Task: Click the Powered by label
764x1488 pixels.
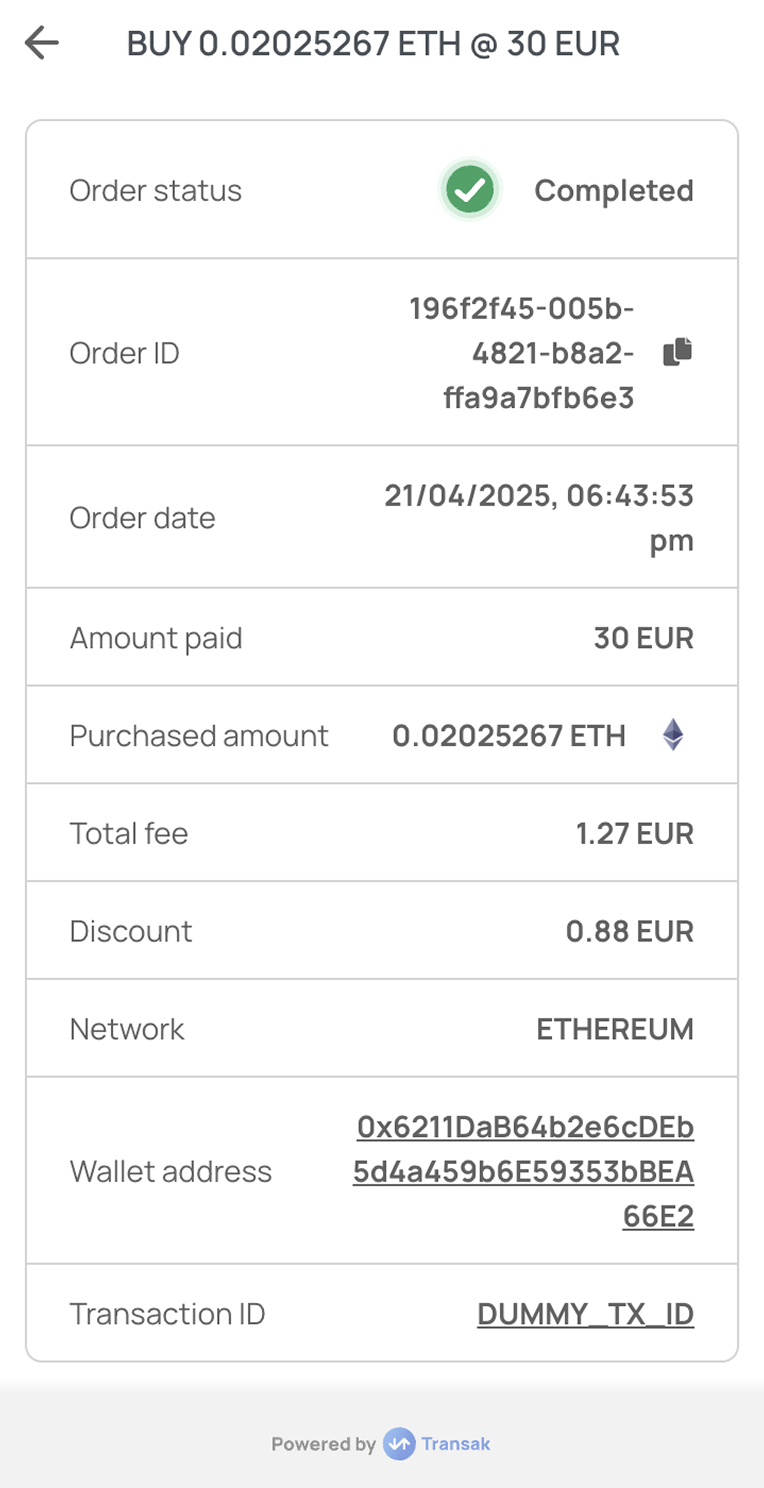Action: tap(323, 1444)
